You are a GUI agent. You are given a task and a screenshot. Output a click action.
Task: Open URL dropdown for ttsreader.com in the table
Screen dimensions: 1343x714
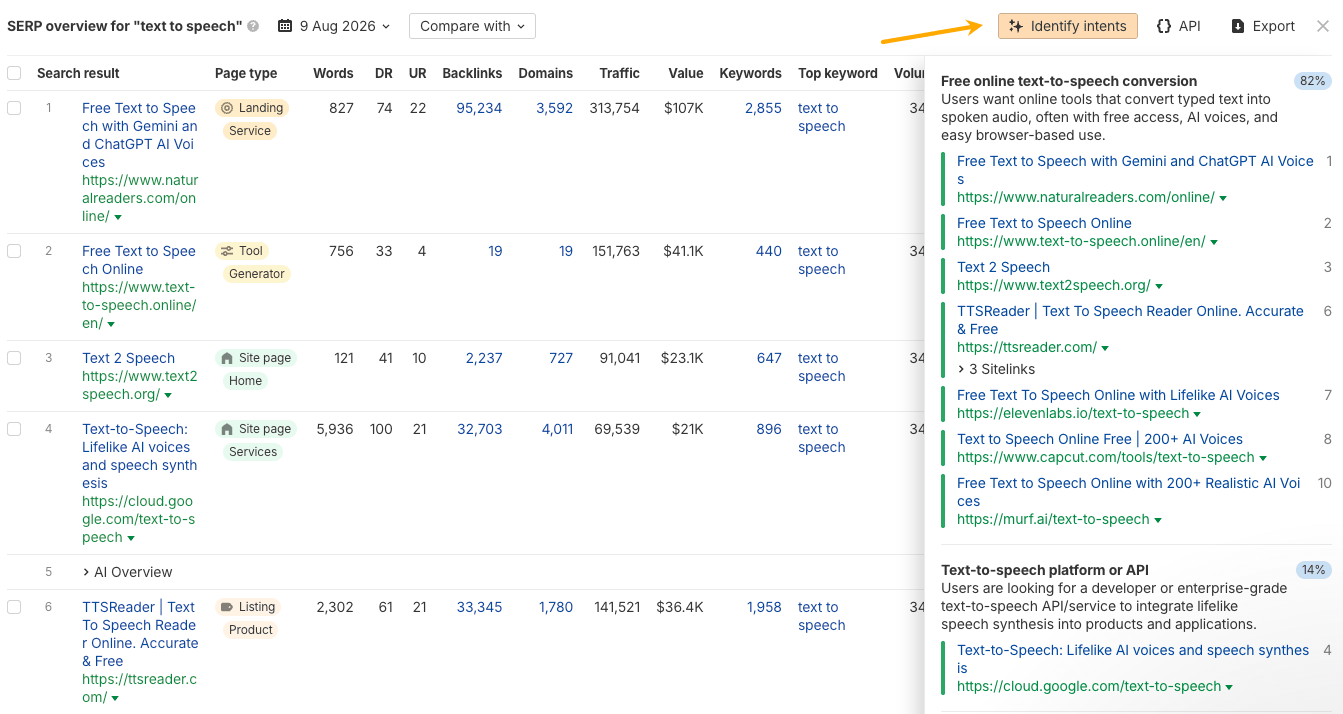point(117,698)
